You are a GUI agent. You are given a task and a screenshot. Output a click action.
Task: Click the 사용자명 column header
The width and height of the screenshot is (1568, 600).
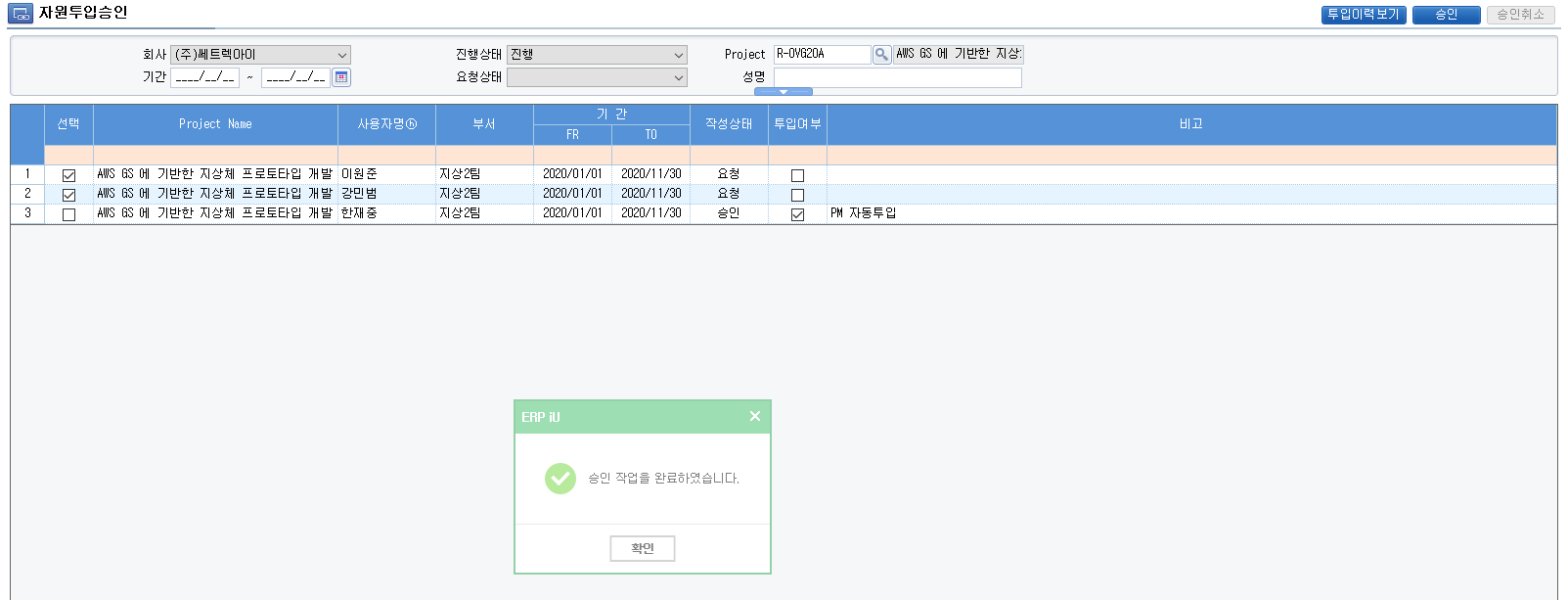pyautogui.click(x=386, y=124)
